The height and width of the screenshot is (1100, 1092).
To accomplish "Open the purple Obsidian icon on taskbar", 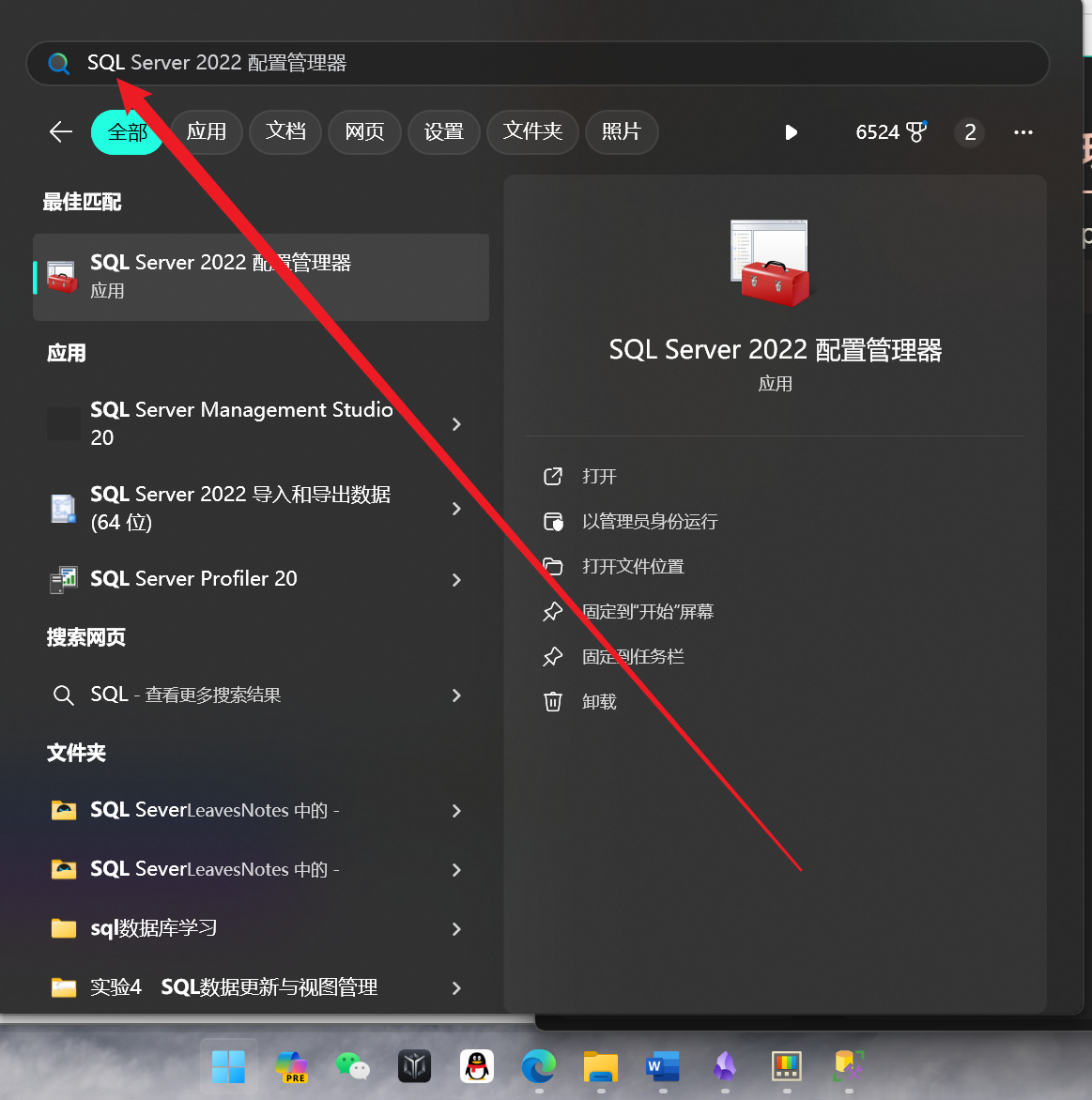I will 725,1066.
